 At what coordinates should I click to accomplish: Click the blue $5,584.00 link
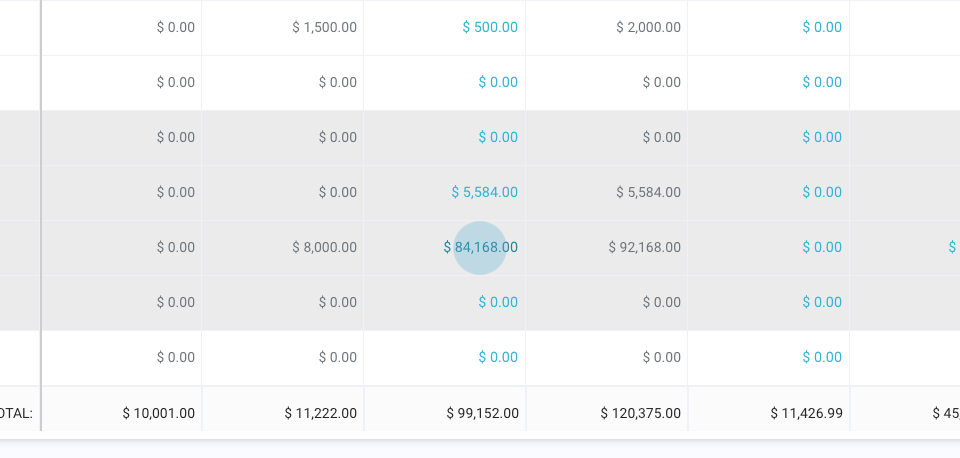click(x=484, y=192)
